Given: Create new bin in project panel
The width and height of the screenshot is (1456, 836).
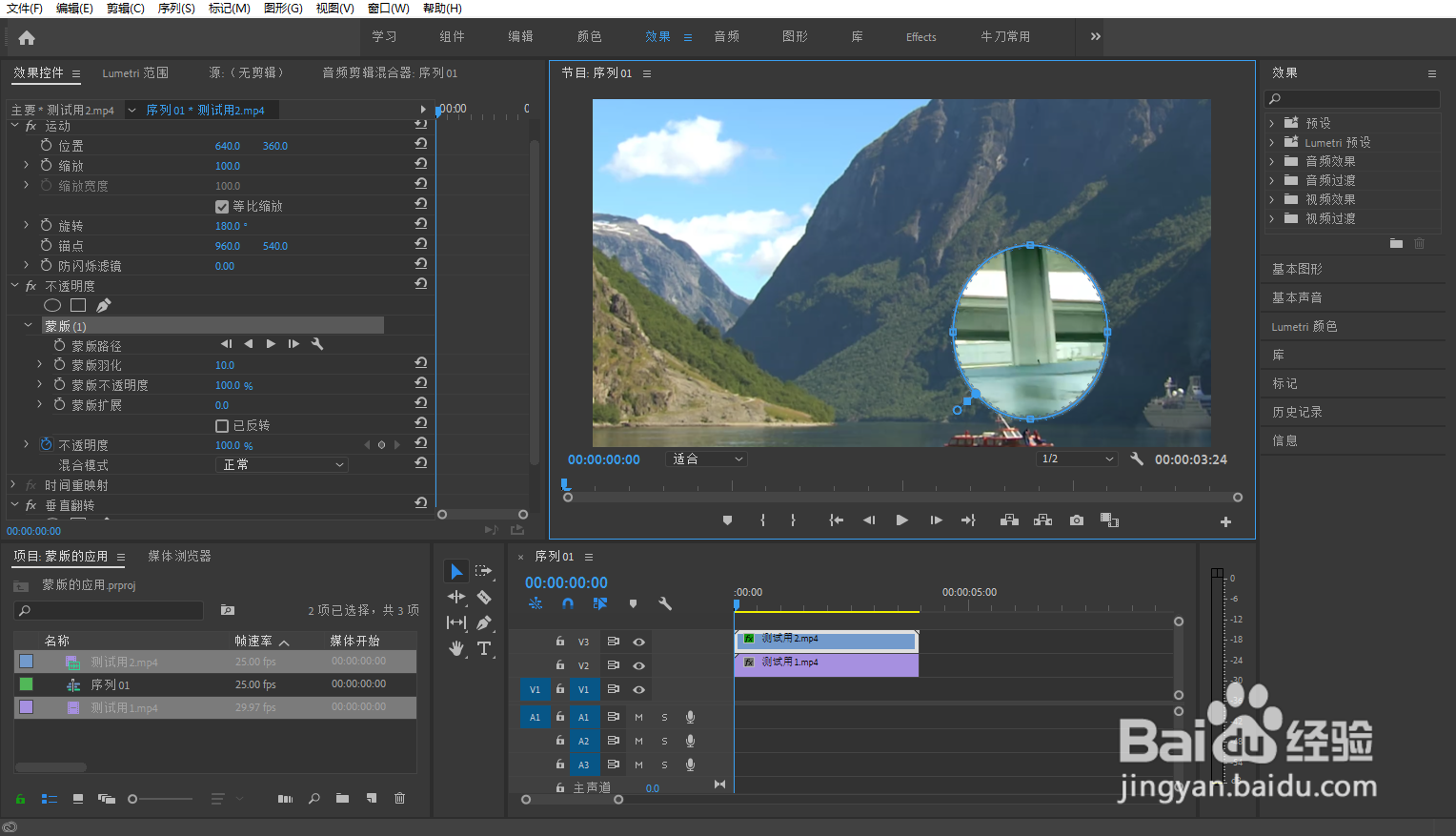Looking at the screenshot, I should (x=342, y=798).
